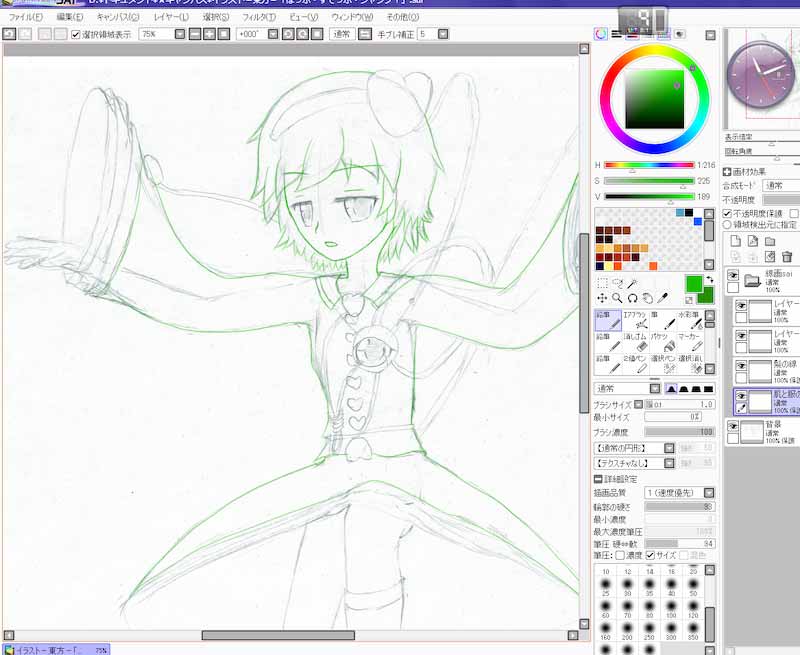Select 領域検出元に指定 radio option
800x655 pixels.
point(727,224)
